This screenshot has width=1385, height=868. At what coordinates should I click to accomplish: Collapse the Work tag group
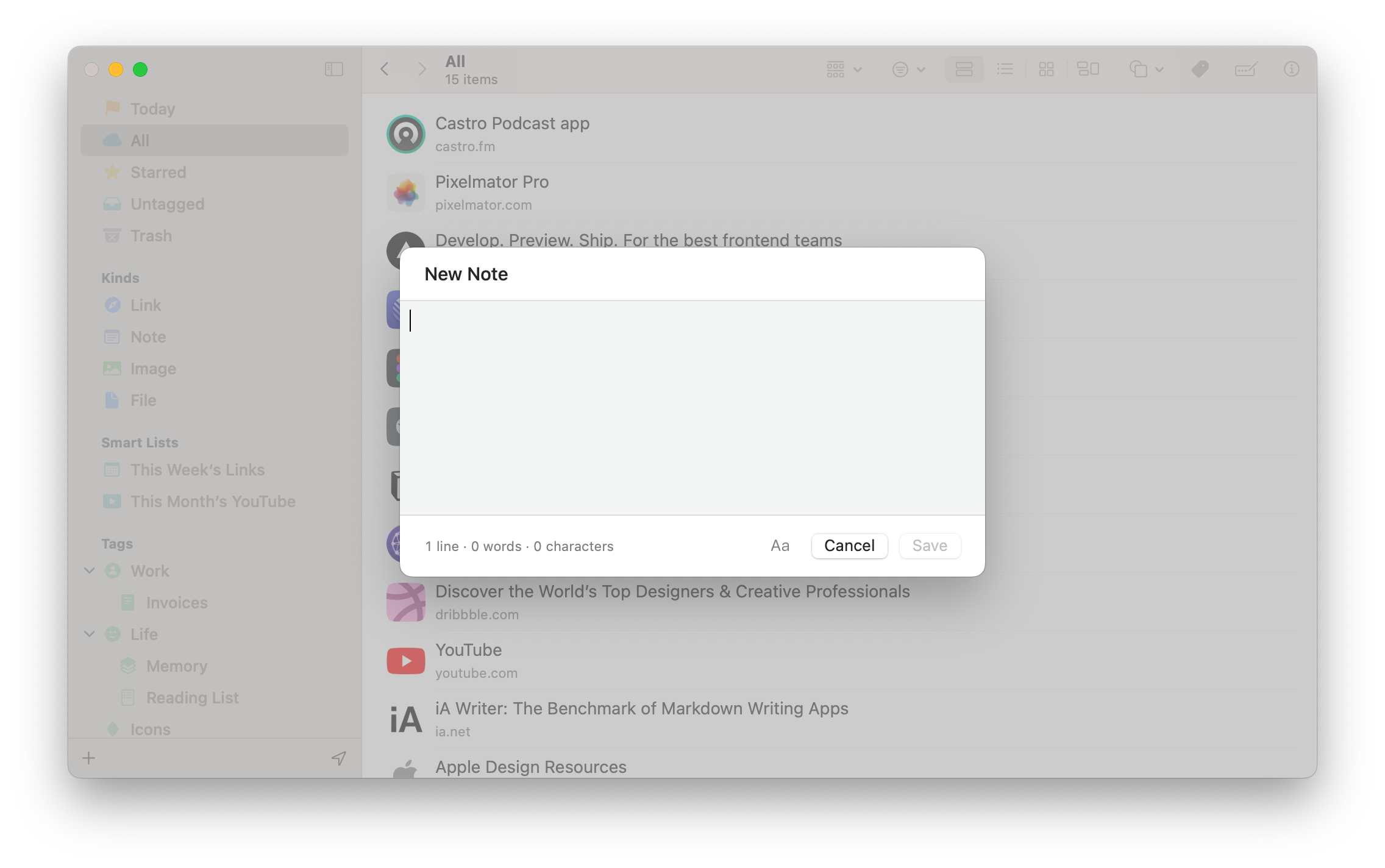coord(90,571)
